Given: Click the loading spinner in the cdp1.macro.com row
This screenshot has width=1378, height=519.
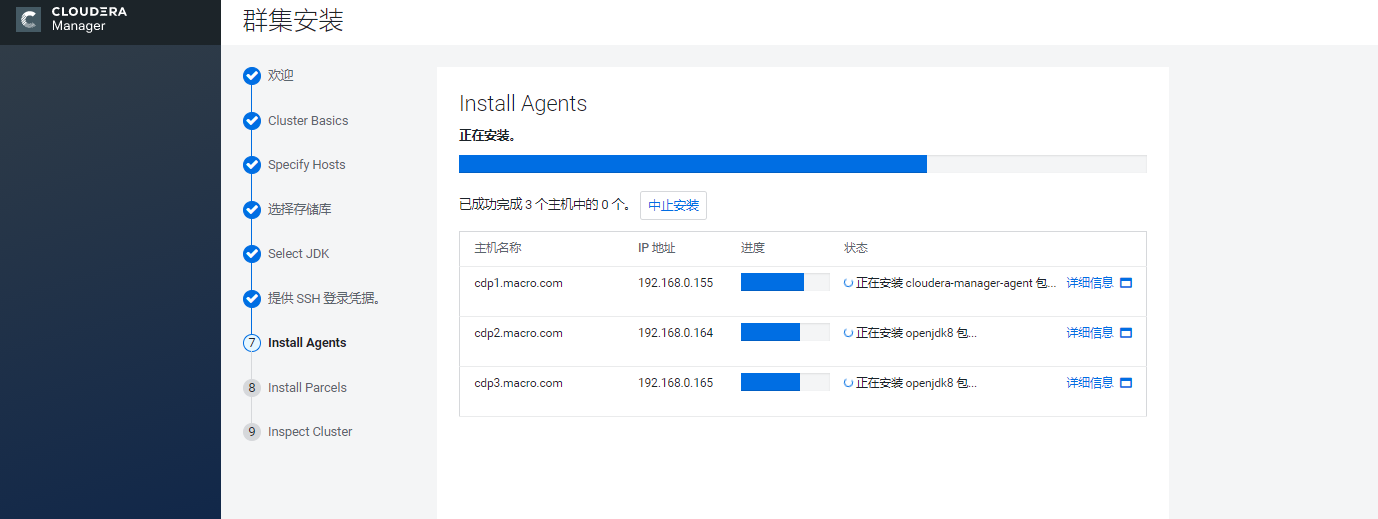Looking at the screenshot, I should coord(849,283).
